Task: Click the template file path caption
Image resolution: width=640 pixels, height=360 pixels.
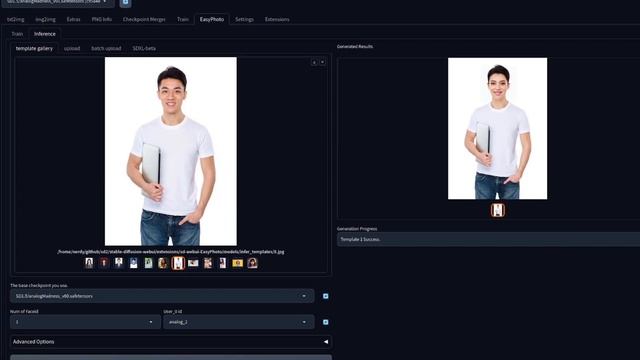Action: [x=171, y=252]
